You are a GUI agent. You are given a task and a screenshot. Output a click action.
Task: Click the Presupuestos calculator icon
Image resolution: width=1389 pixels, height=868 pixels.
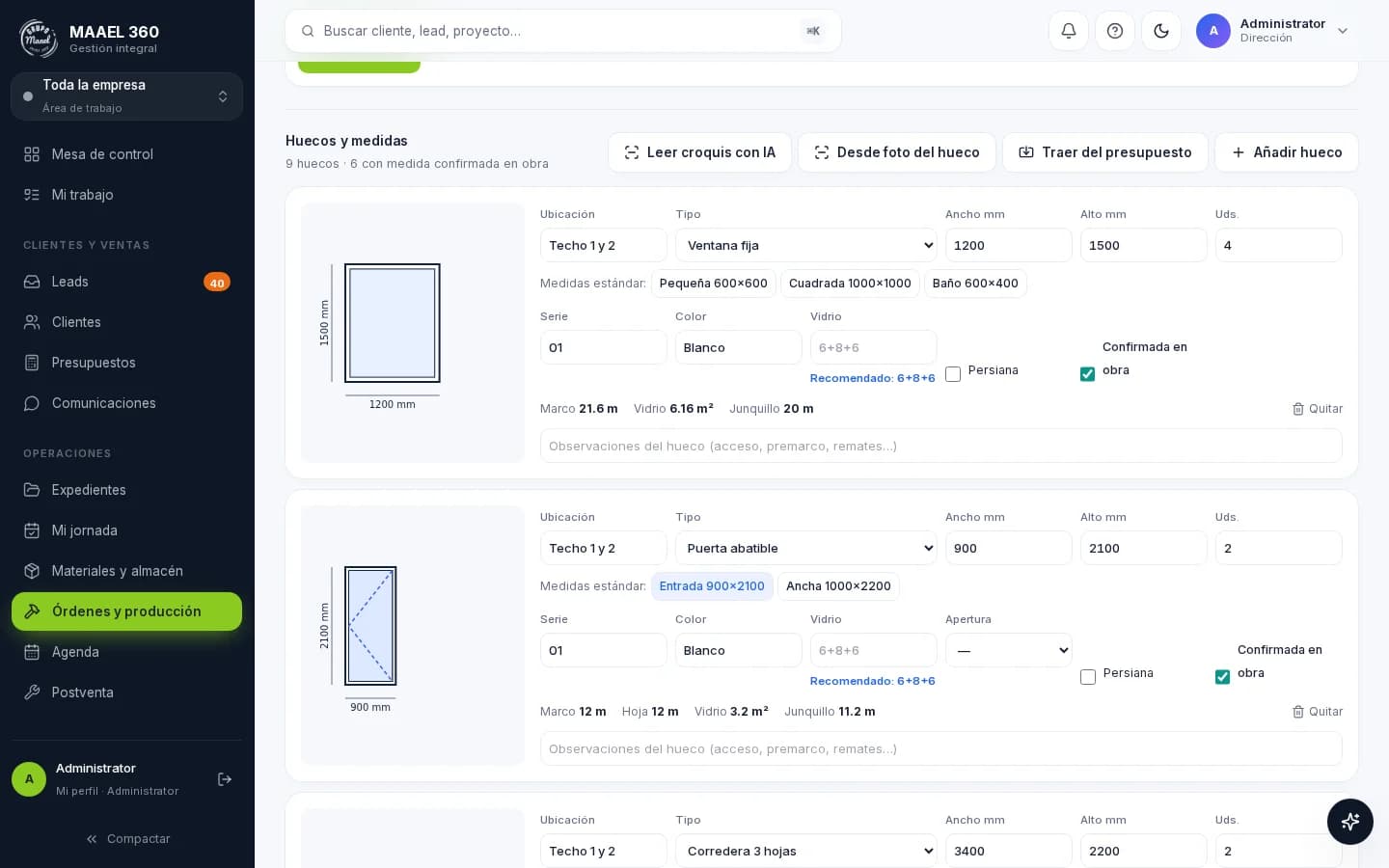[x=32, y=363]
